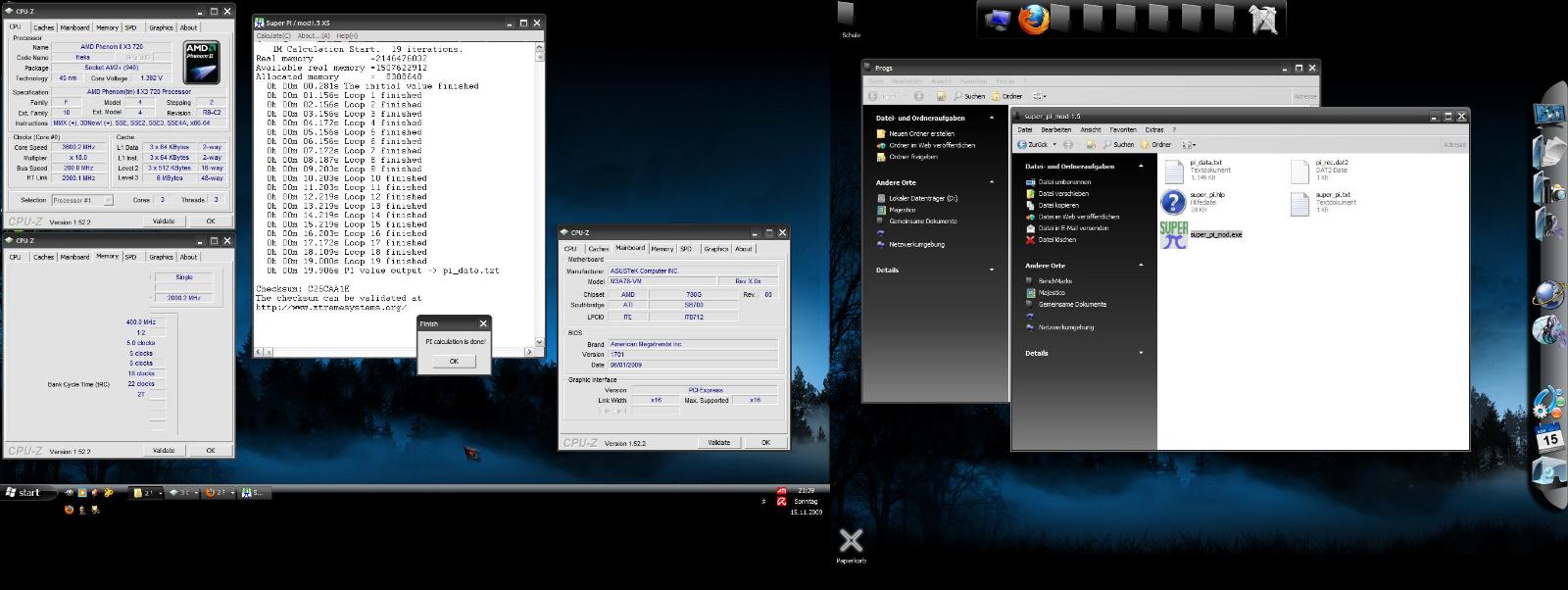This screenshot has height=590, width=1568.
Task: Click Neuen Ordner erstellen icon in Progs
Action: (881, 133)
